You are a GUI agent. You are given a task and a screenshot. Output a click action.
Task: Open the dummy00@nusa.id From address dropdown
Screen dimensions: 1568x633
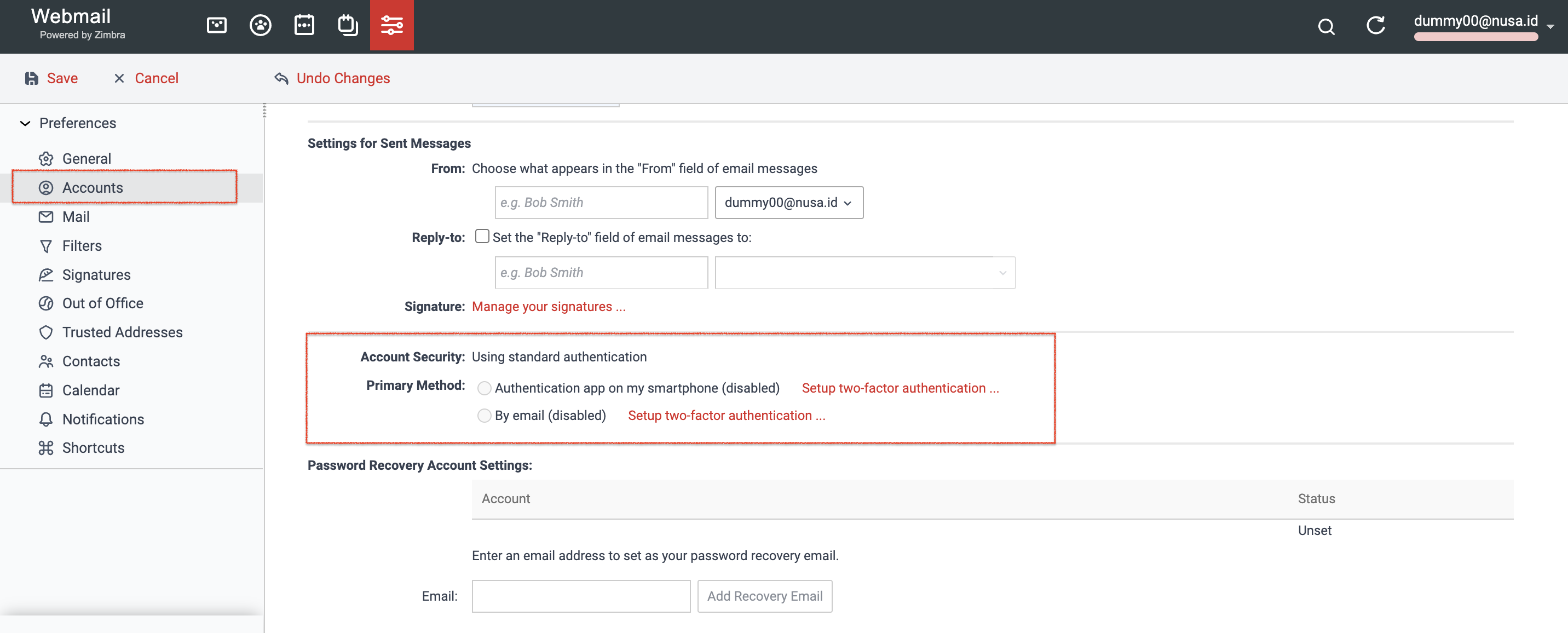point(789,203)
